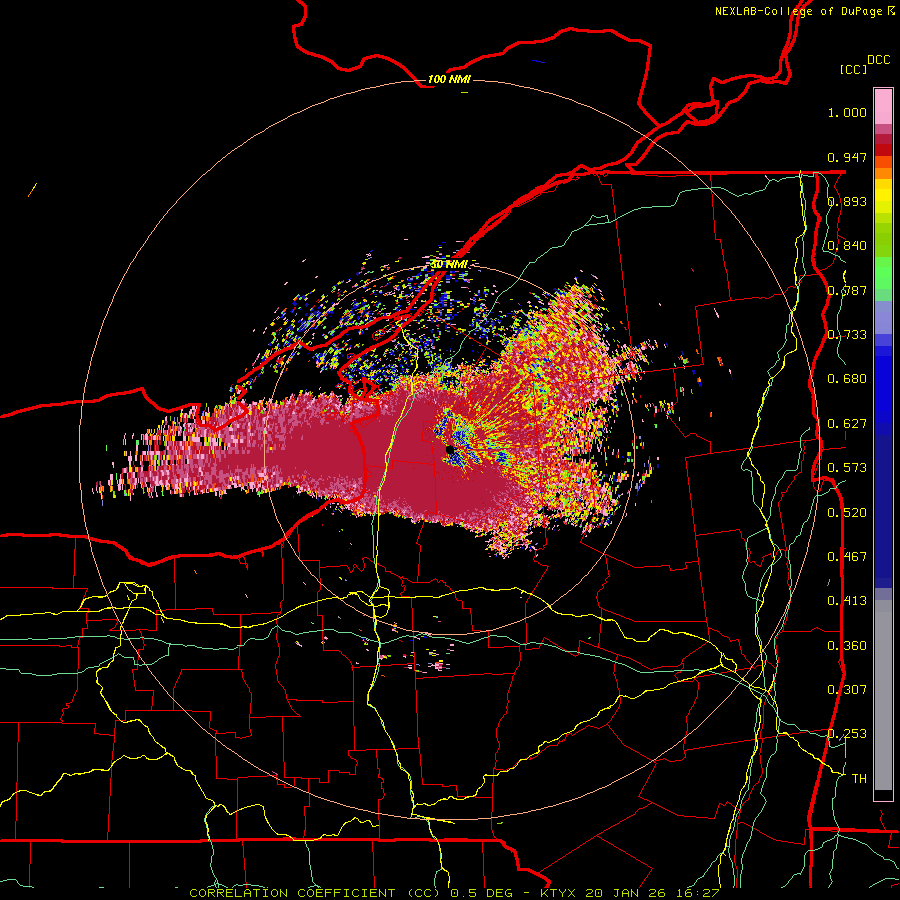Select the 0.627 legend value
Image resolution: width=900 pixels, height=900 pixels.
(847, 424)
